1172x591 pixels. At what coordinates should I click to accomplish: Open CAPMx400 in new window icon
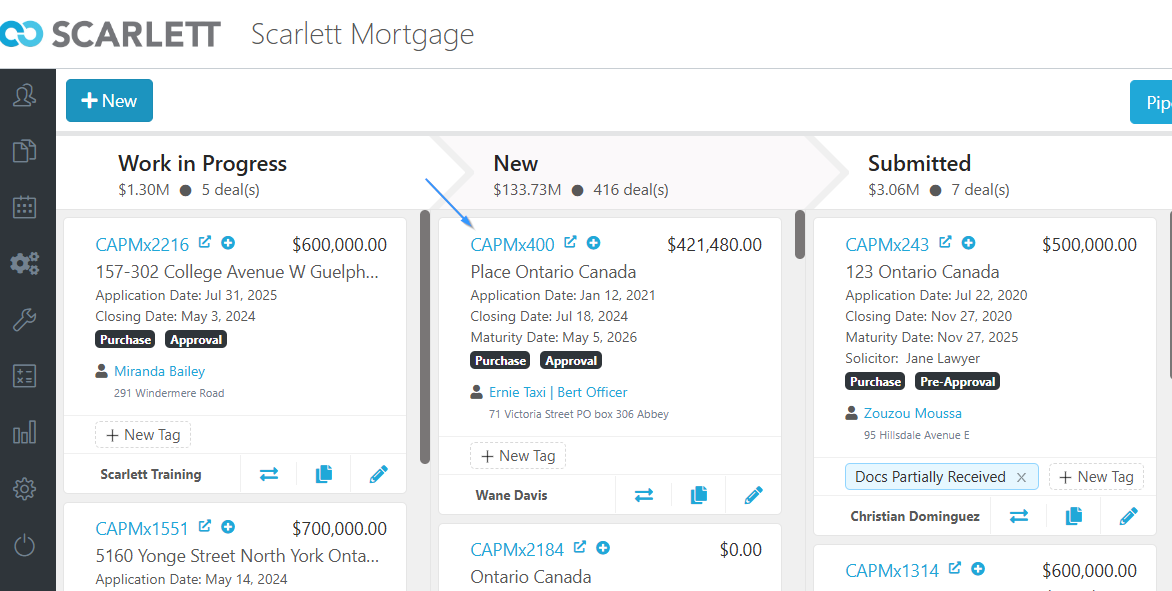tap(570, 242)
